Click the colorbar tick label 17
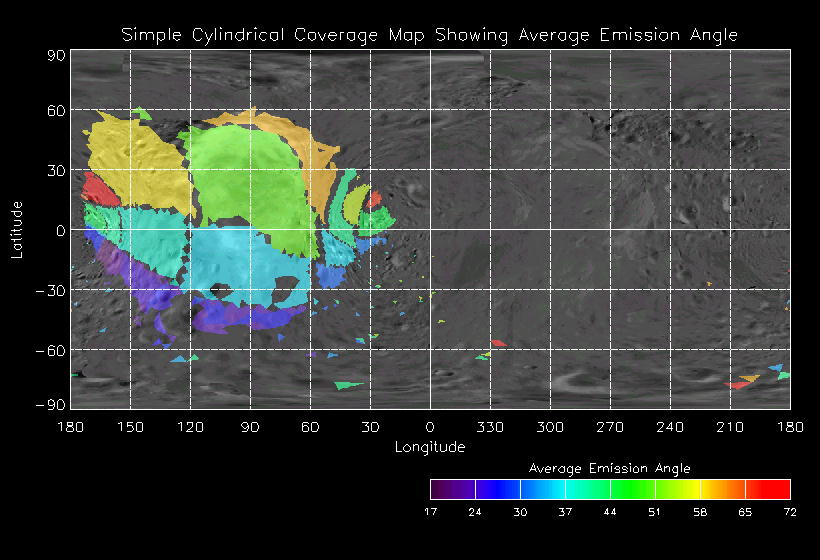The width and height of the screenshot is (820, 560). pos(430,512)
